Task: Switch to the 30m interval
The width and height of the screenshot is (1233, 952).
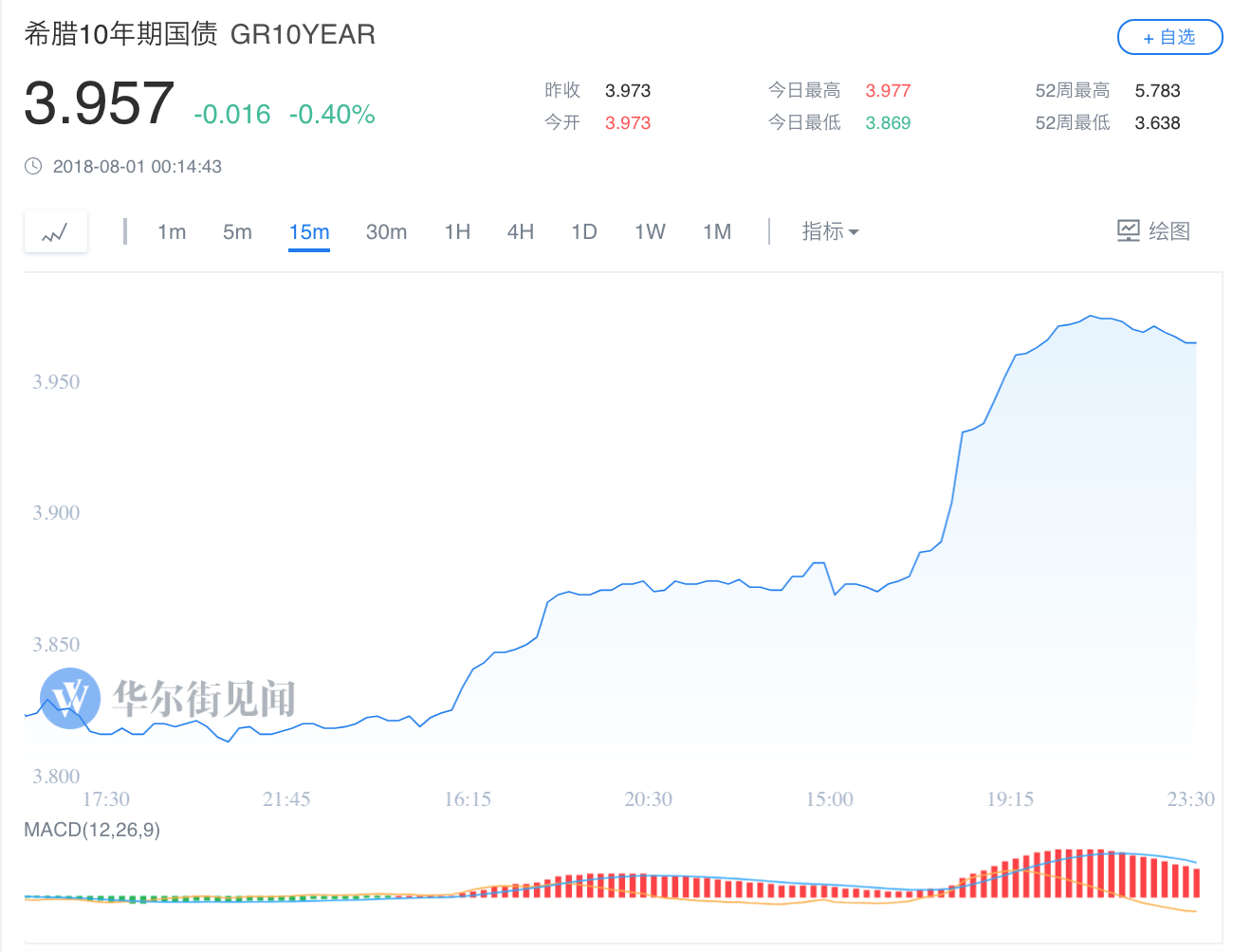Action: (386, 231)
